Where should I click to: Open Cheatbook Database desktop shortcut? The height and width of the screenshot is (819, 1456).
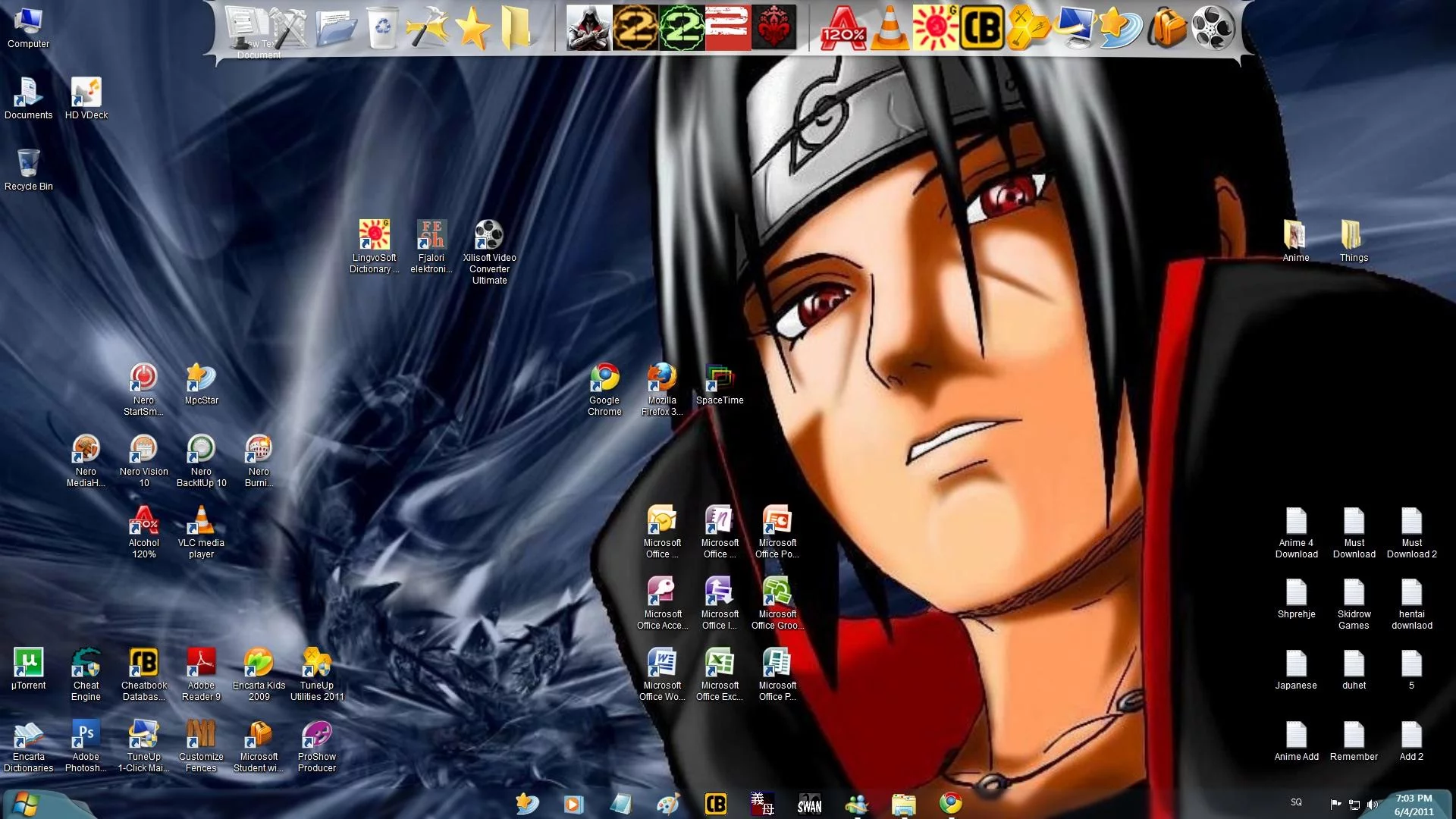(x=143, y=674)
